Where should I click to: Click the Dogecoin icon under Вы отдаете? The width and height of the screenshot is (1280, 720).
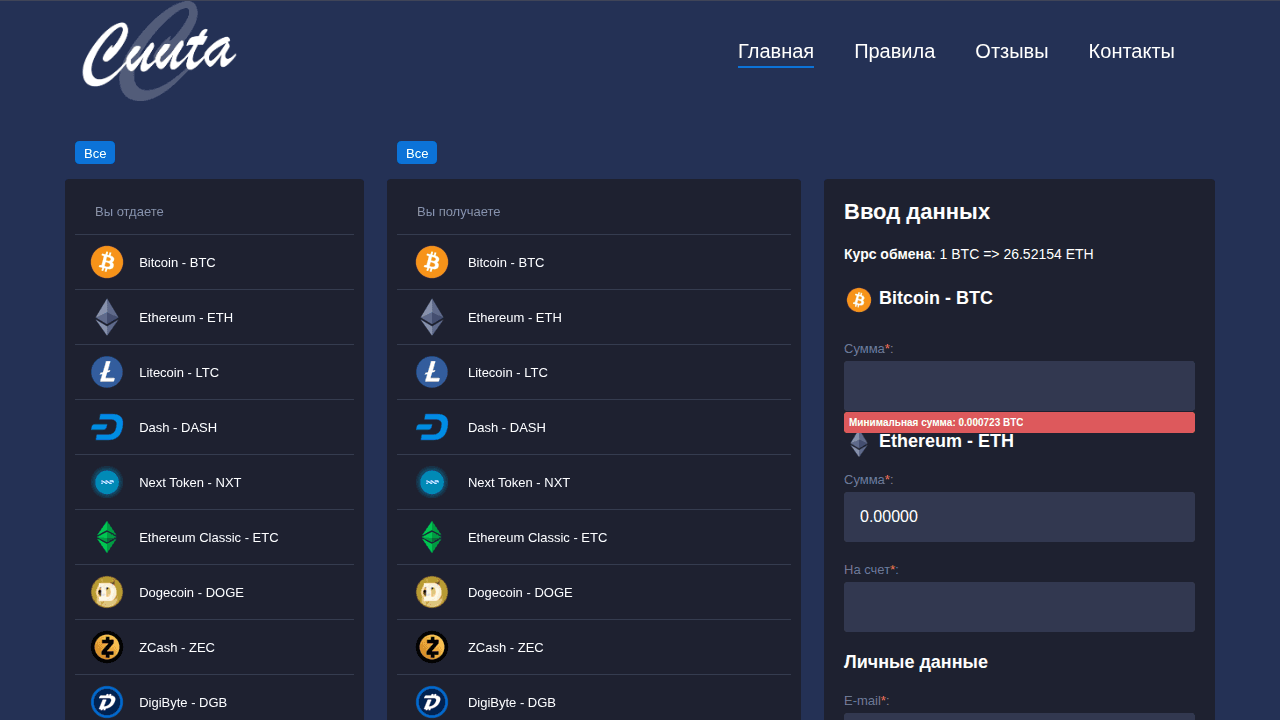click(x=107, y=592)
